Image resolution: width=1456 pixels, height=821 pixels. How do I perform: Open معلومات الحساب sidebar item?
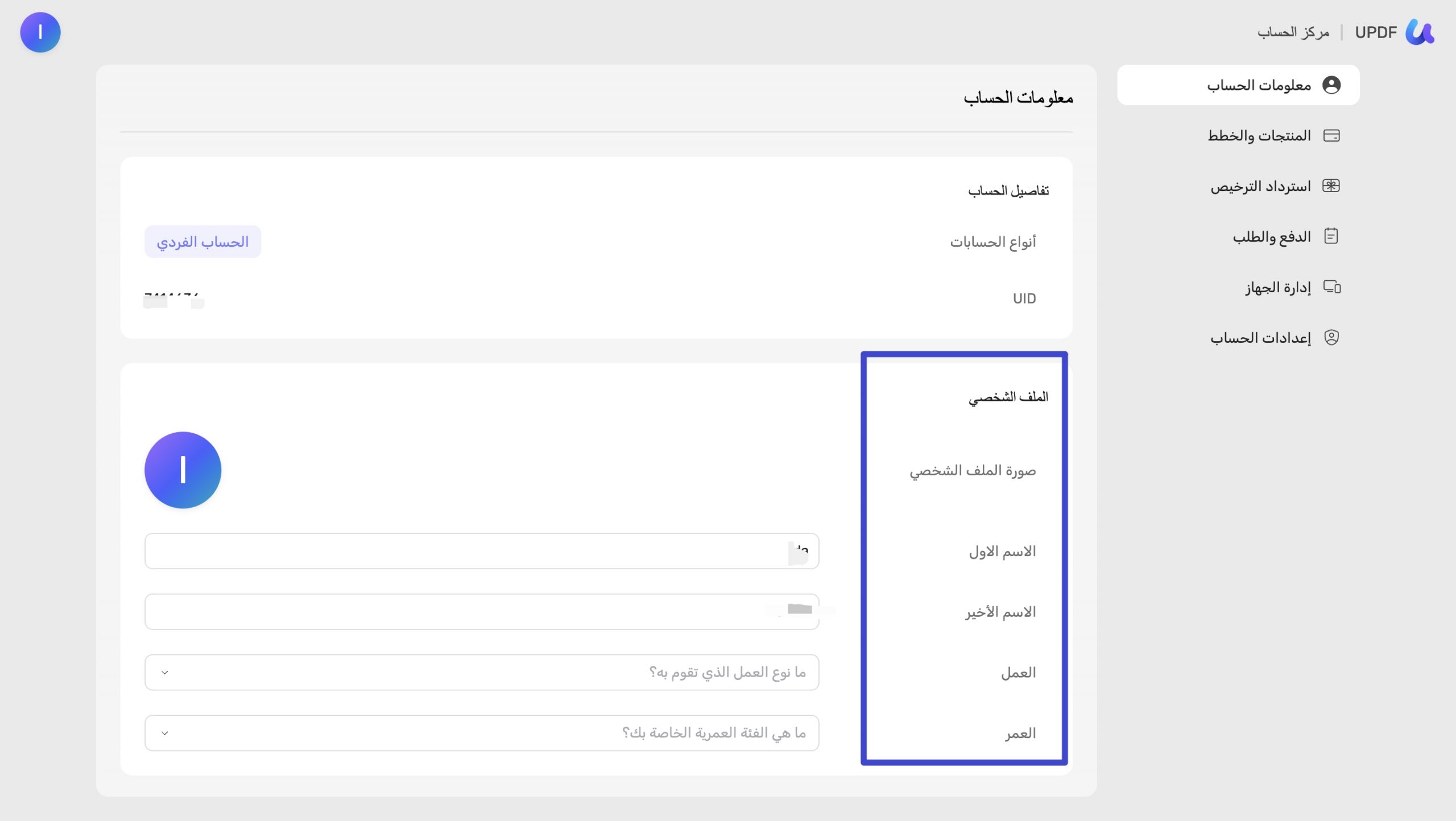pyautogui.click(x=1238, y=85)
